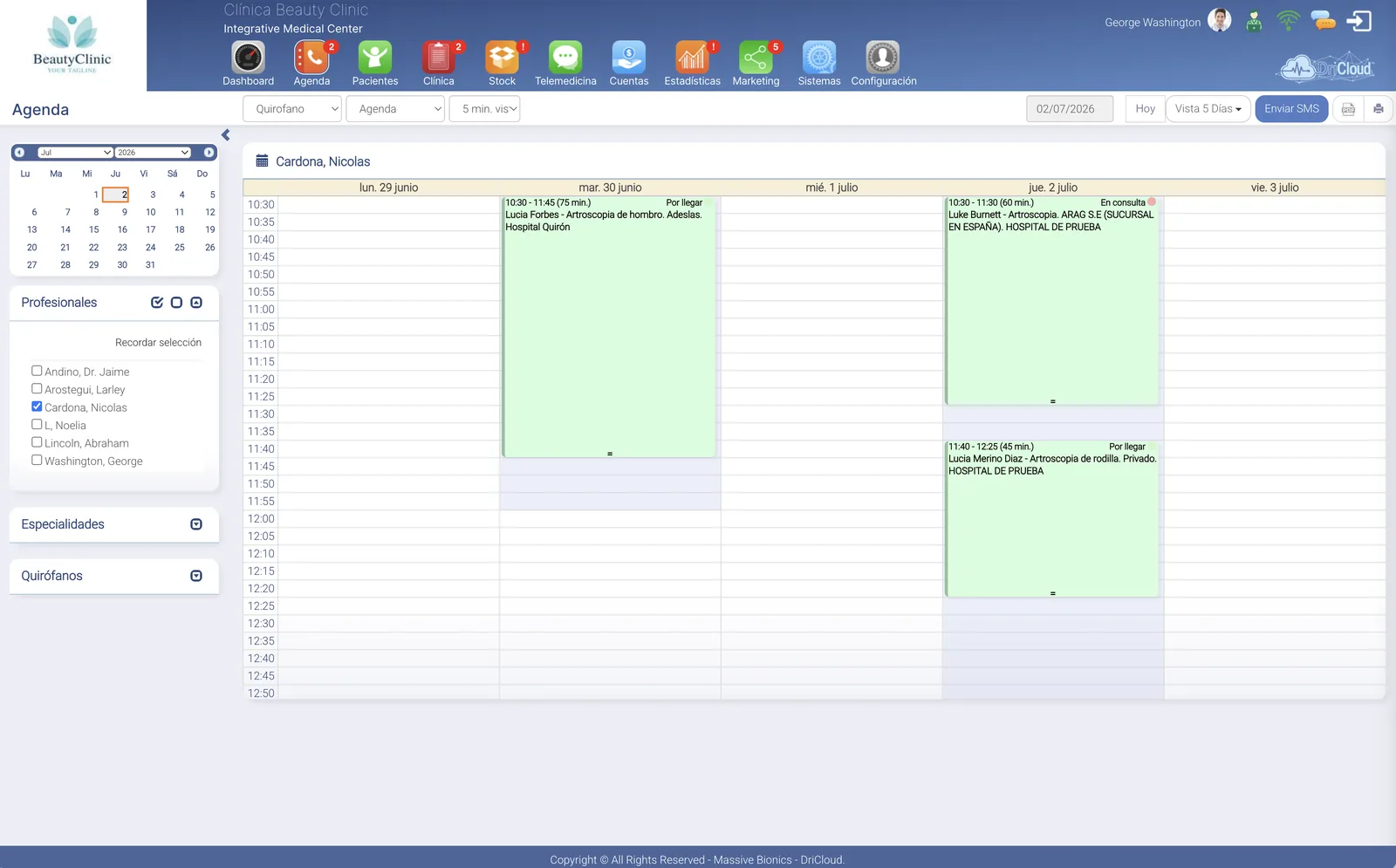Image resolution: width=1396 pixels, height=868 pixels.
Task: Select day 31 in mini calendar
Action: 150,264
